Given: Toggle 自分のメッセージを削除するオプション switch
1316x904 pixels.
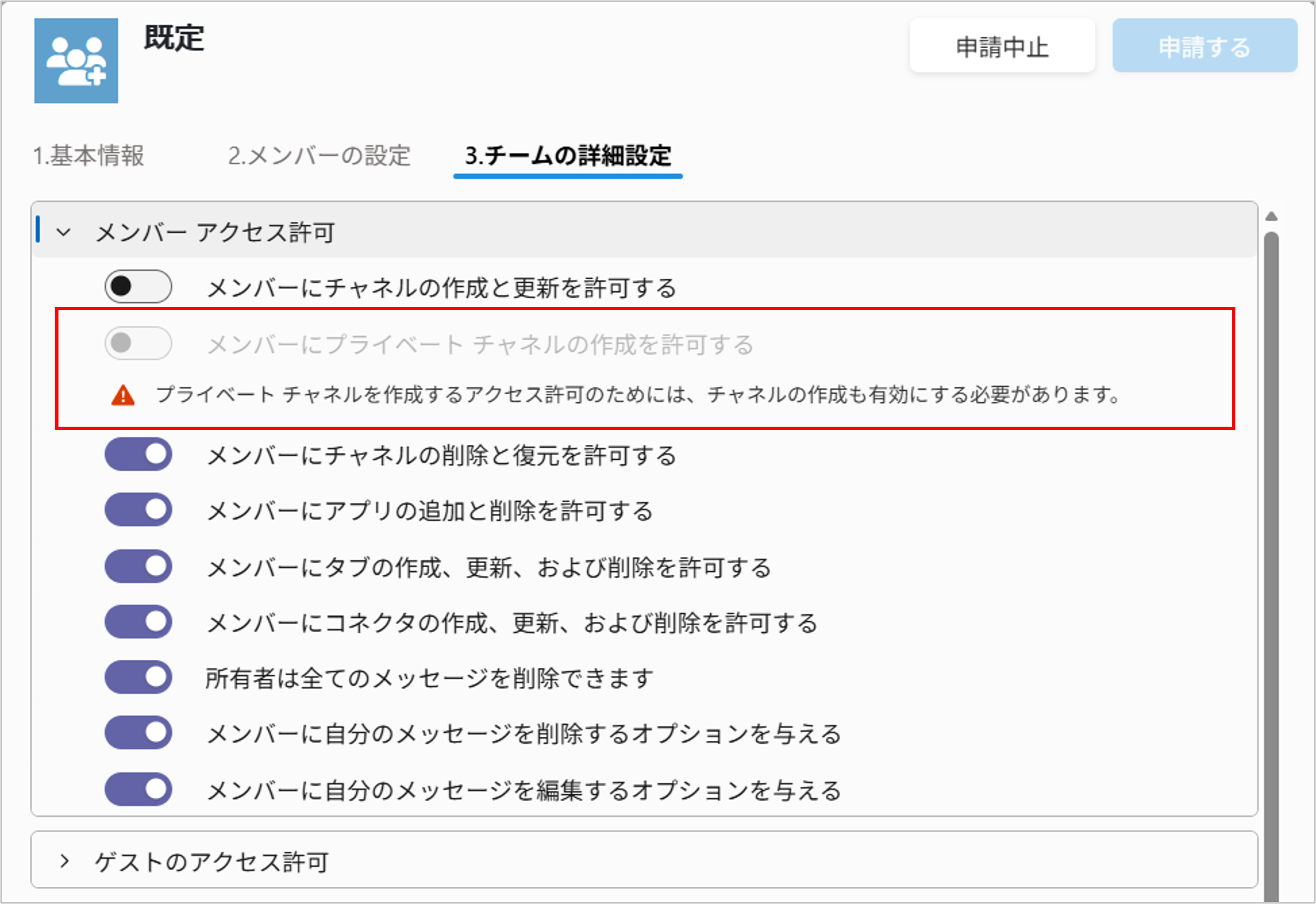Looking at the screenshot, I should click(x=138, y=732).
